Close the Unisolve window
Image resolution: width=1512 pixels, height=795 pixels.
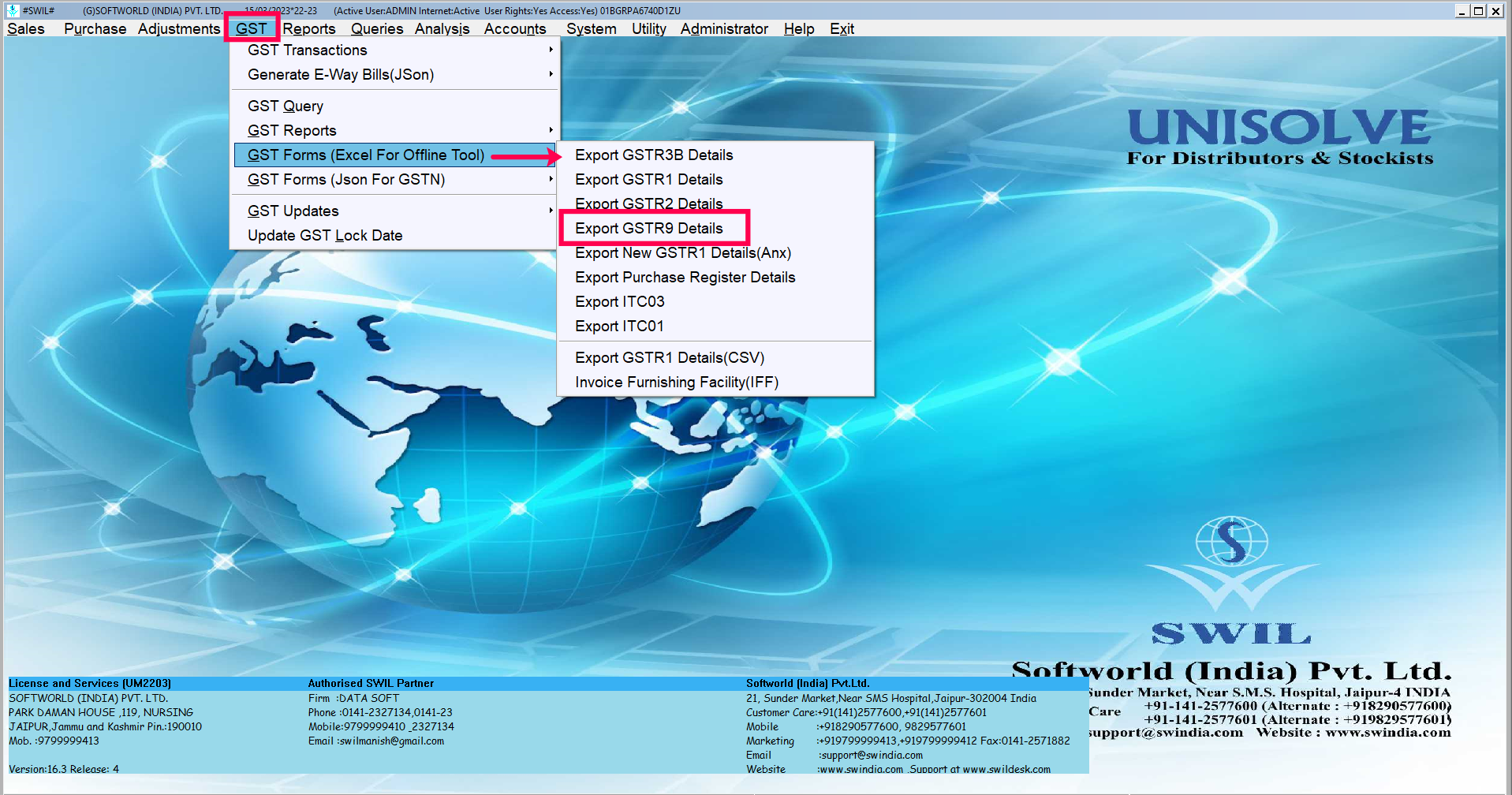pyautogui.click(x=1495, y=11)
